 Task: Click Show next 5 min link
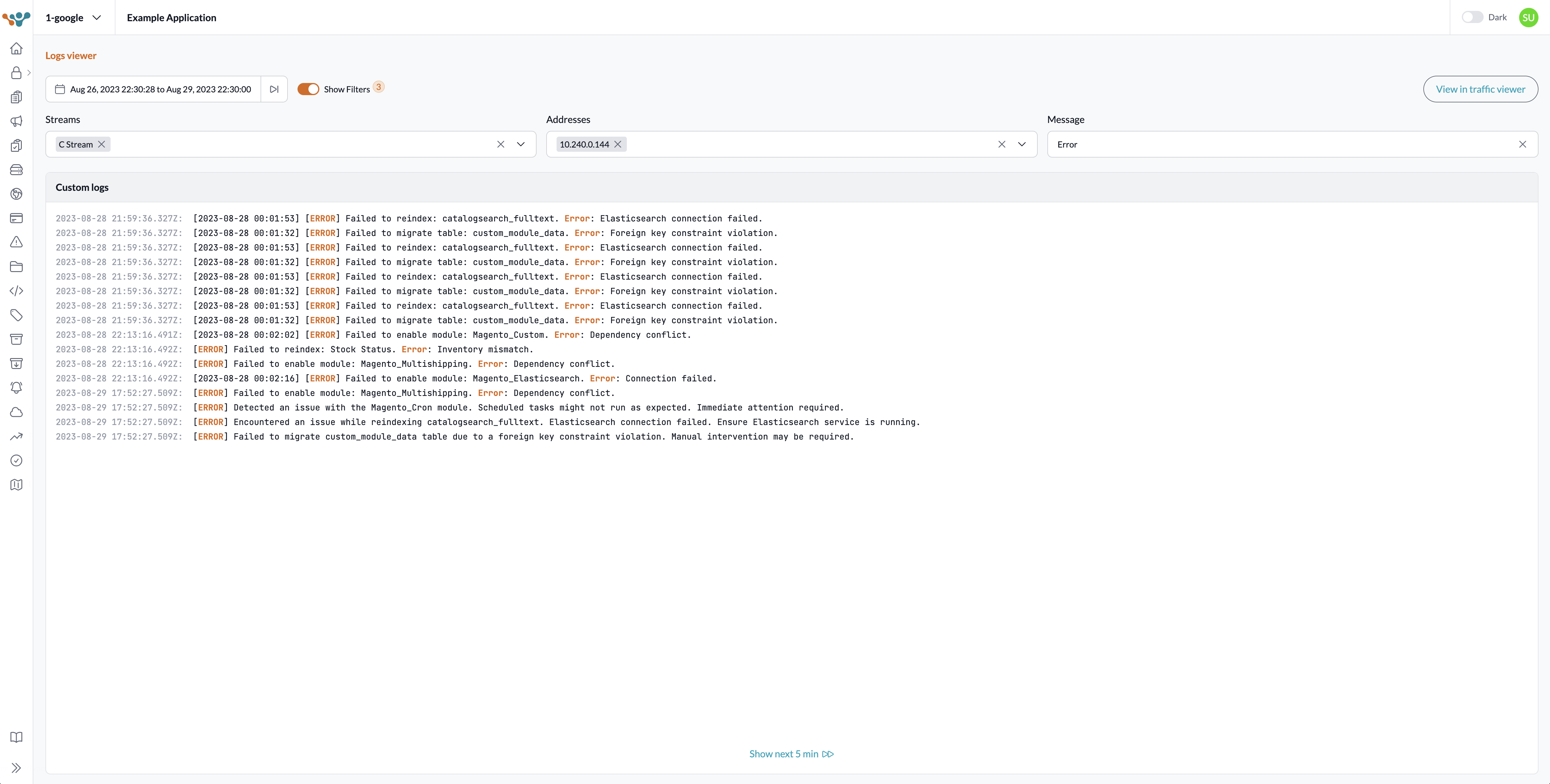click(x=791, y=754)
